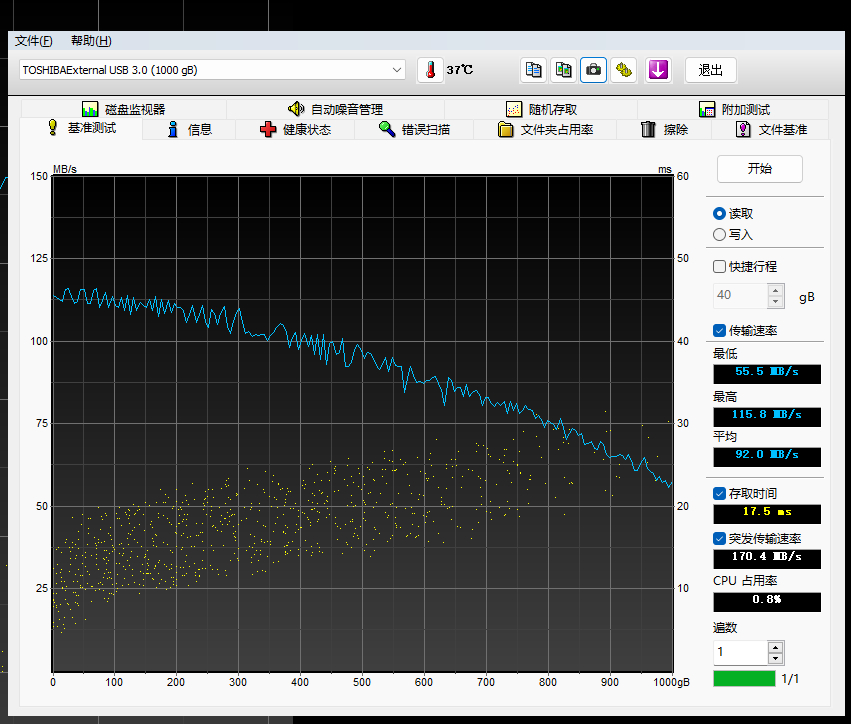Click the extra tests tab icon
851x724 pixels.
click(x=707, y=109)
